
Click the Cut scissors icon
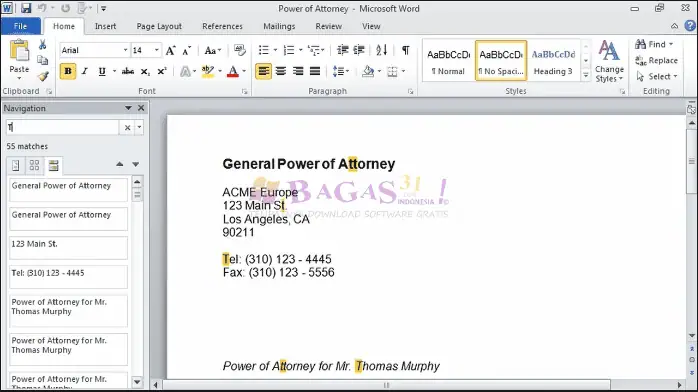pyautogui.click(x=42, y=44)
